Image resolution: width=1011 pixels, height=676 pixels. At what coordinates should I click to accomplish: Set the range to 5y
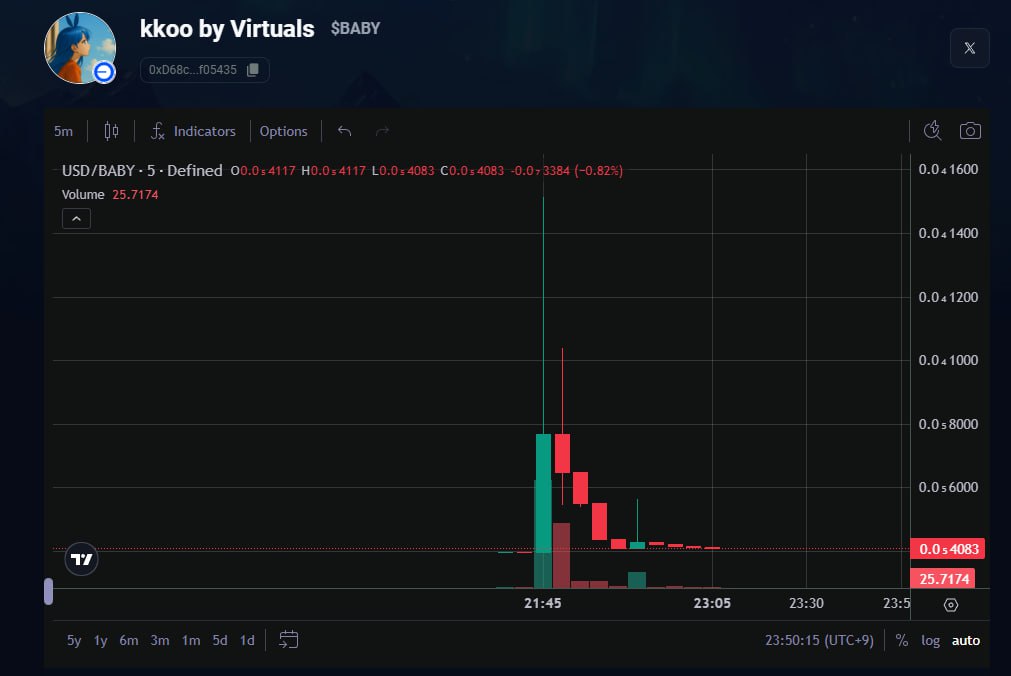point(74,640)
